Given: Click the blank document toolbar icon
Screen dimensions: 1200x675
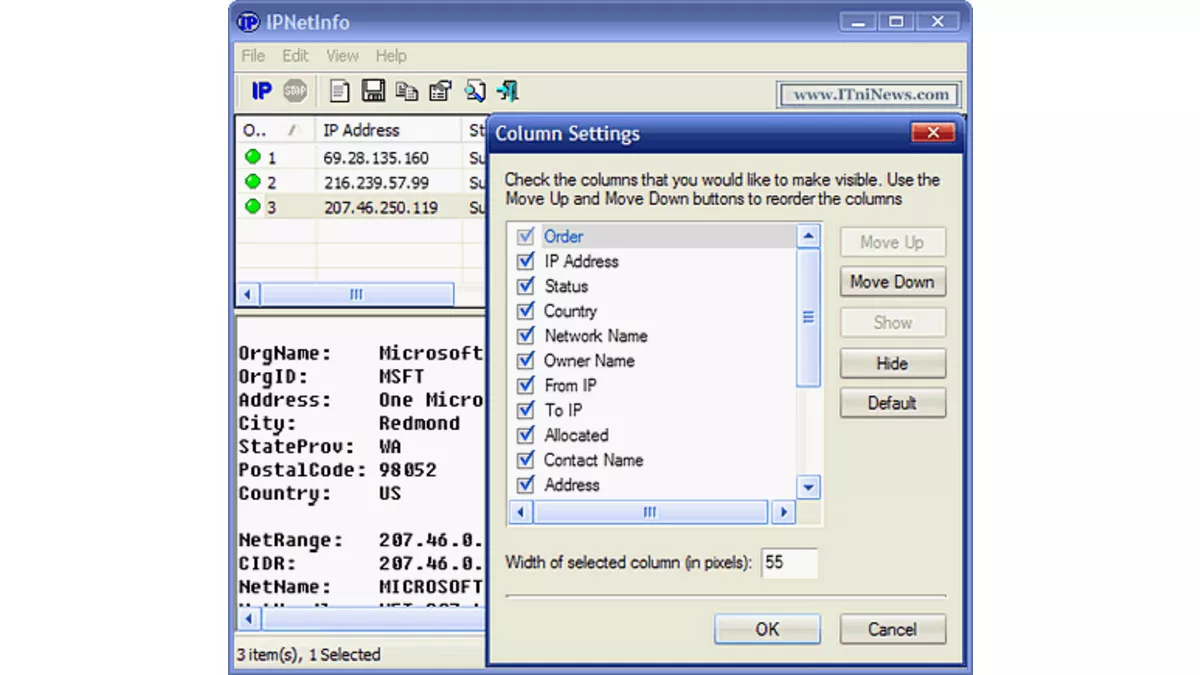Looking at the screenshot, I should click(x=340, y=92).
